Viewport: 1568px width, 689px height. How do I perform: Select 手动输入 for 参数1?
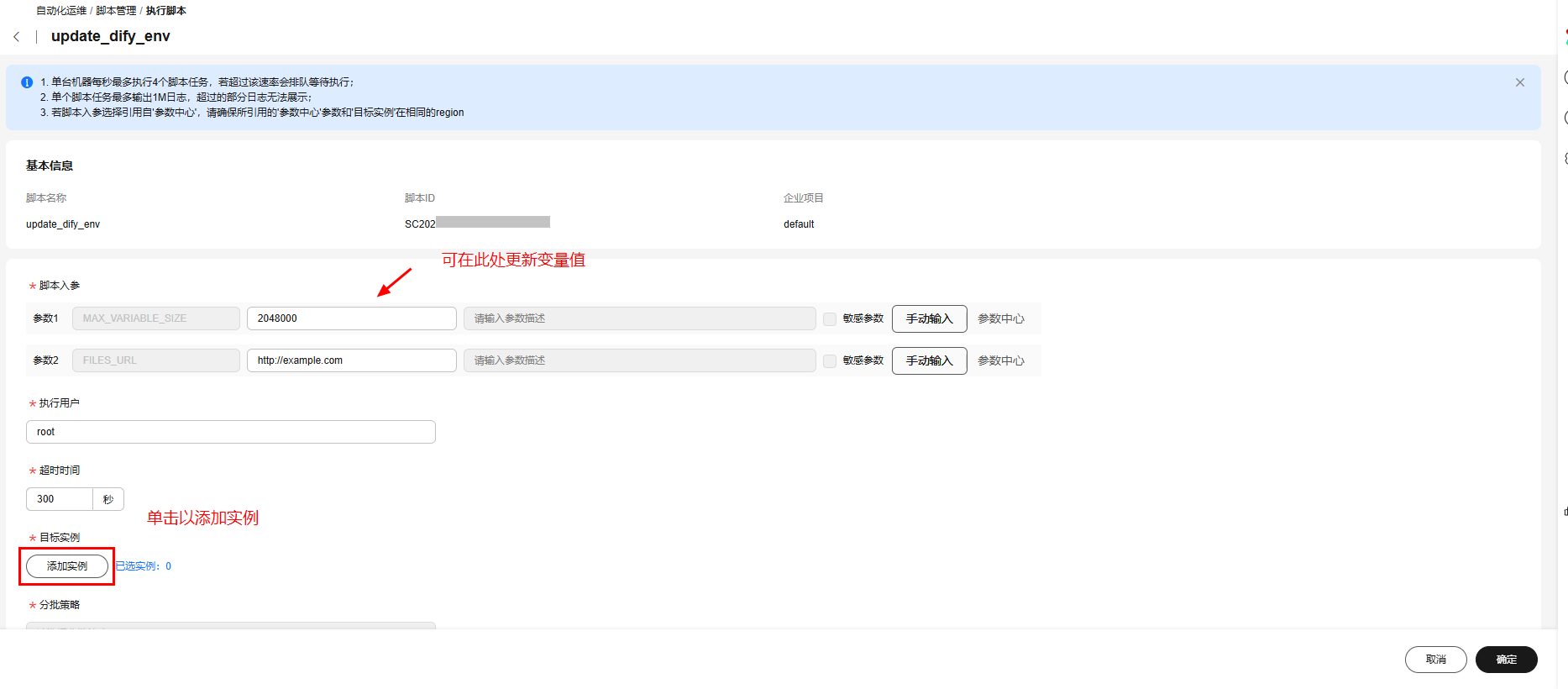click(930, 318)
